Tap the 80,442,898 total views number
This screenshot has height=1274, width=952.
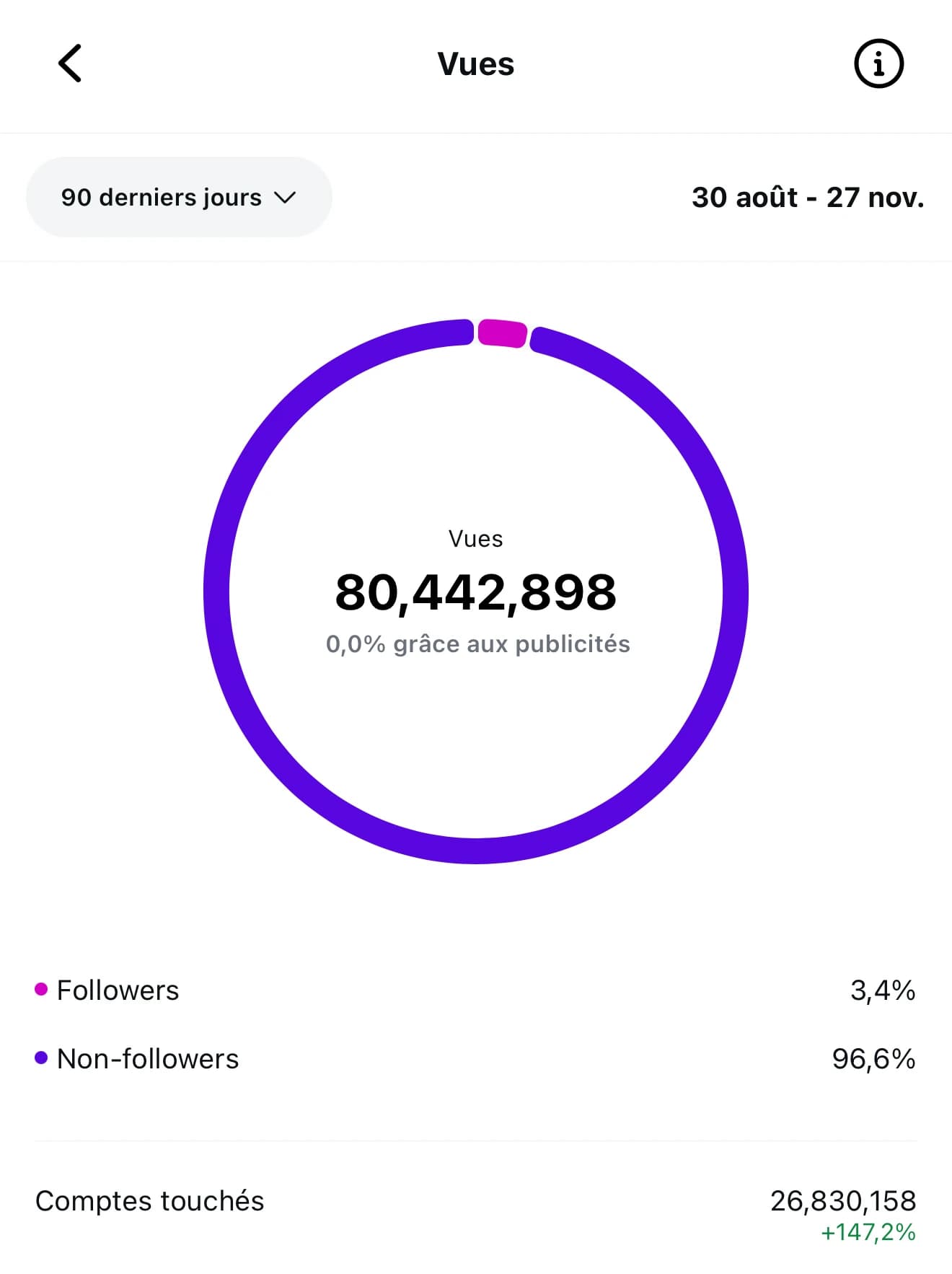(476, 592)
